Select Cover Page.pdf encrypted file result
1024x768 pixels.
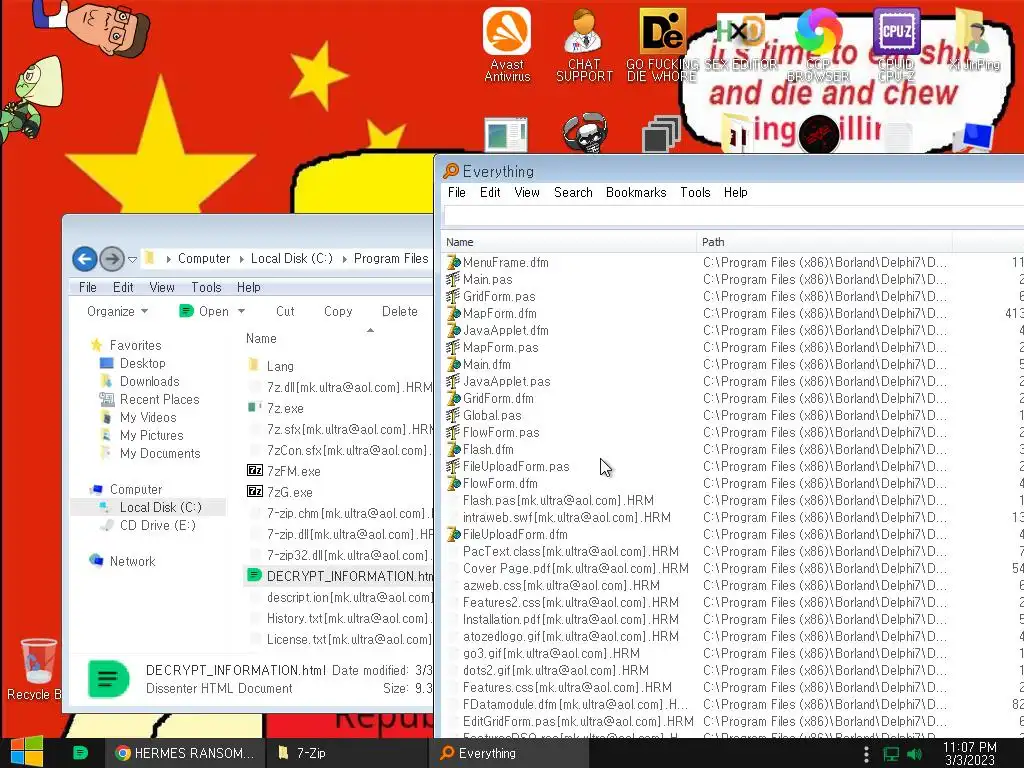[575, 568]
